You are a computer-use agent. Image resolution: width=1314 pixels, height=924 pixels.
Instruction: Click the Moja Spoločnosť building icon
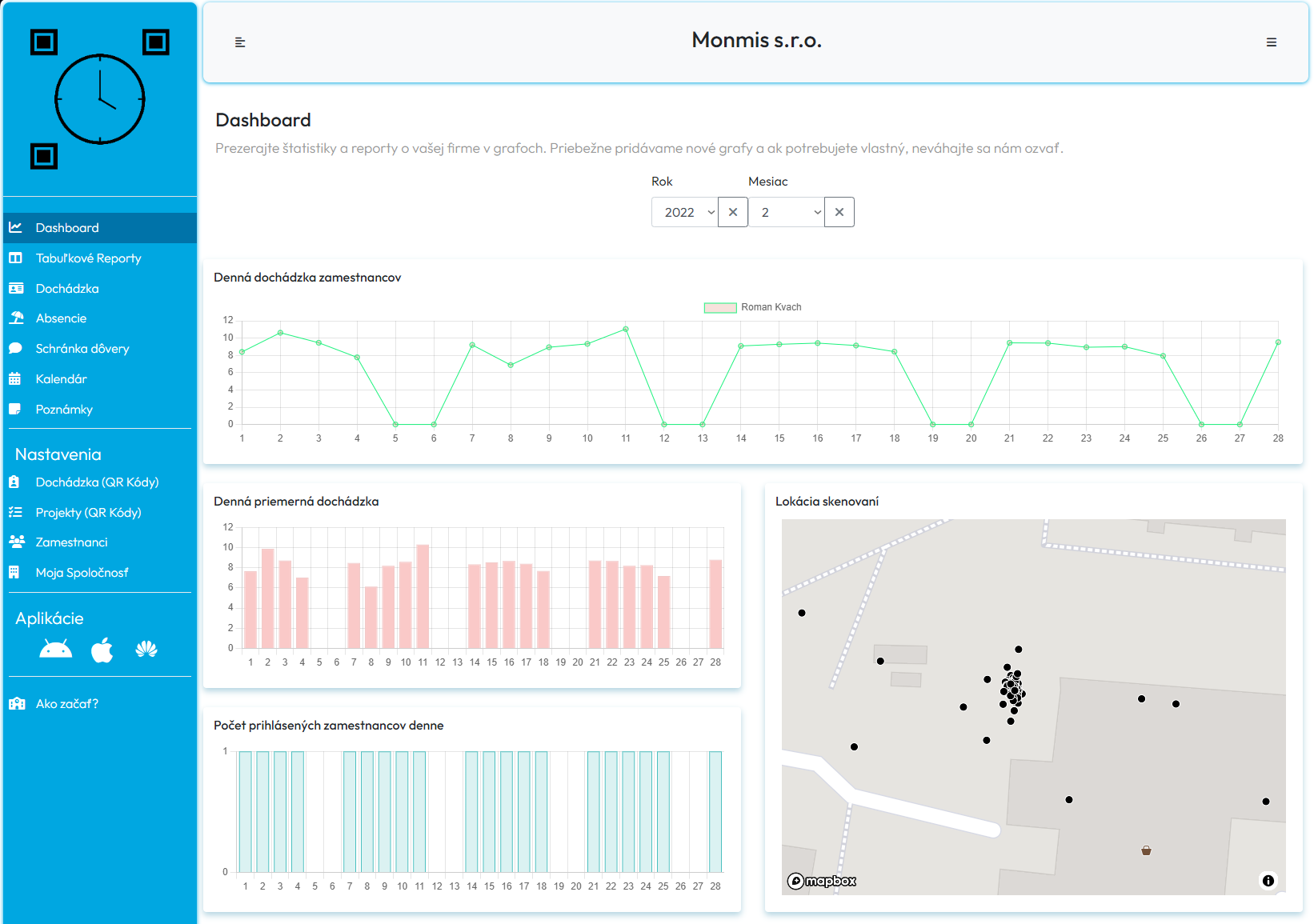tap(14, 573)
